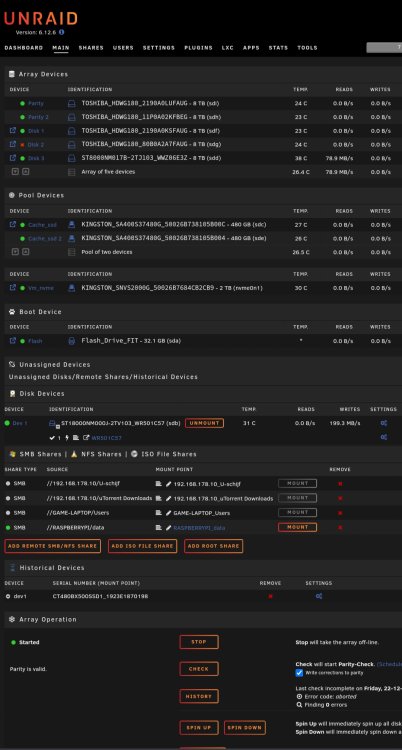This screenshot has width=402, height=750.
Task: Click second toggle under Array Devices list
Action: [x=26, y=172]
